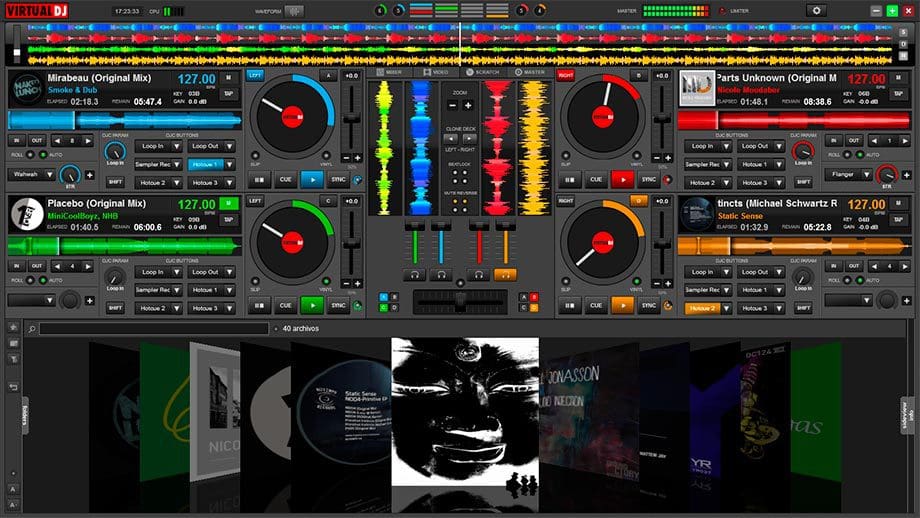
Task: Toggle AUTO loop on Mirabeau deck
Action: [43, 155]
